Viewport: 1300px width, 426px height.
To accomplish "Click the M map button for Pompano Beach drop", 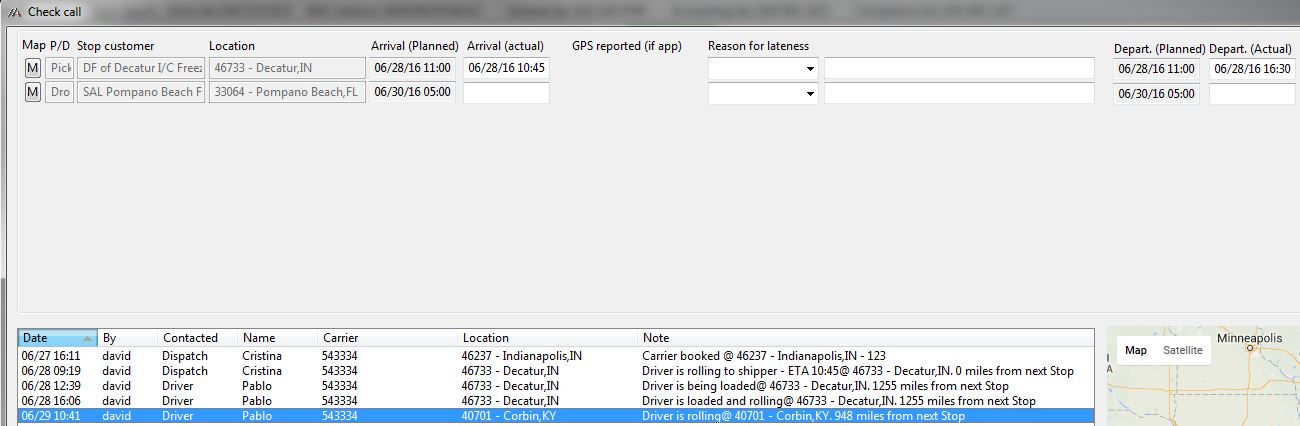I will (x=32, y=93).
